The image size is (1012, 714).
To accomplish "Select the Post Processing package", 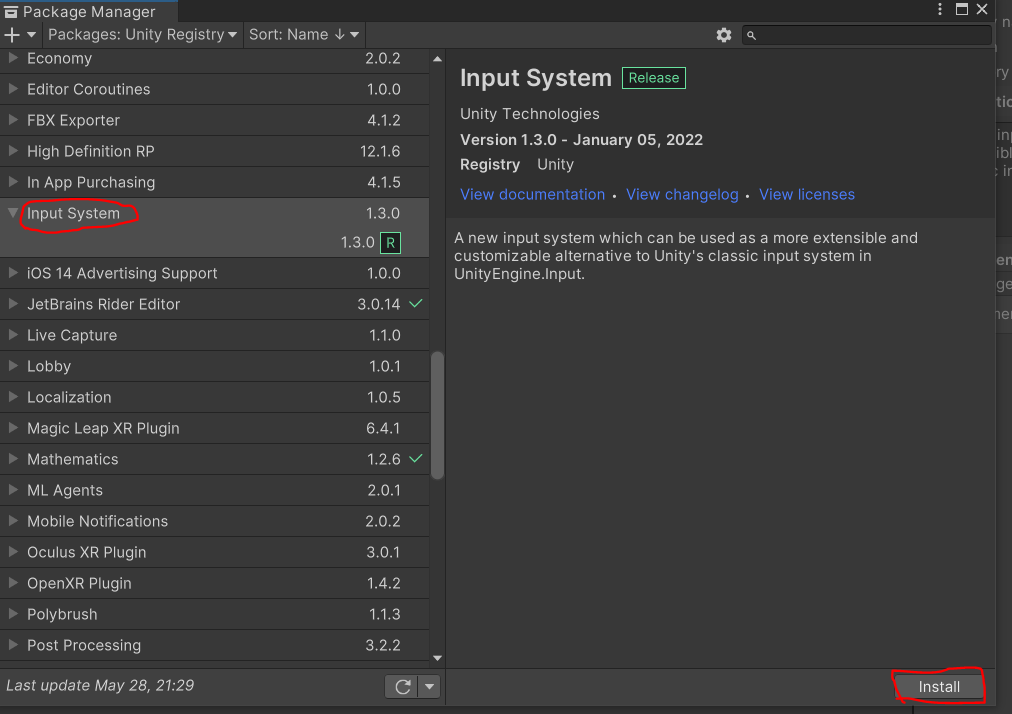I will pyautogui.click(x=214, y=645).
